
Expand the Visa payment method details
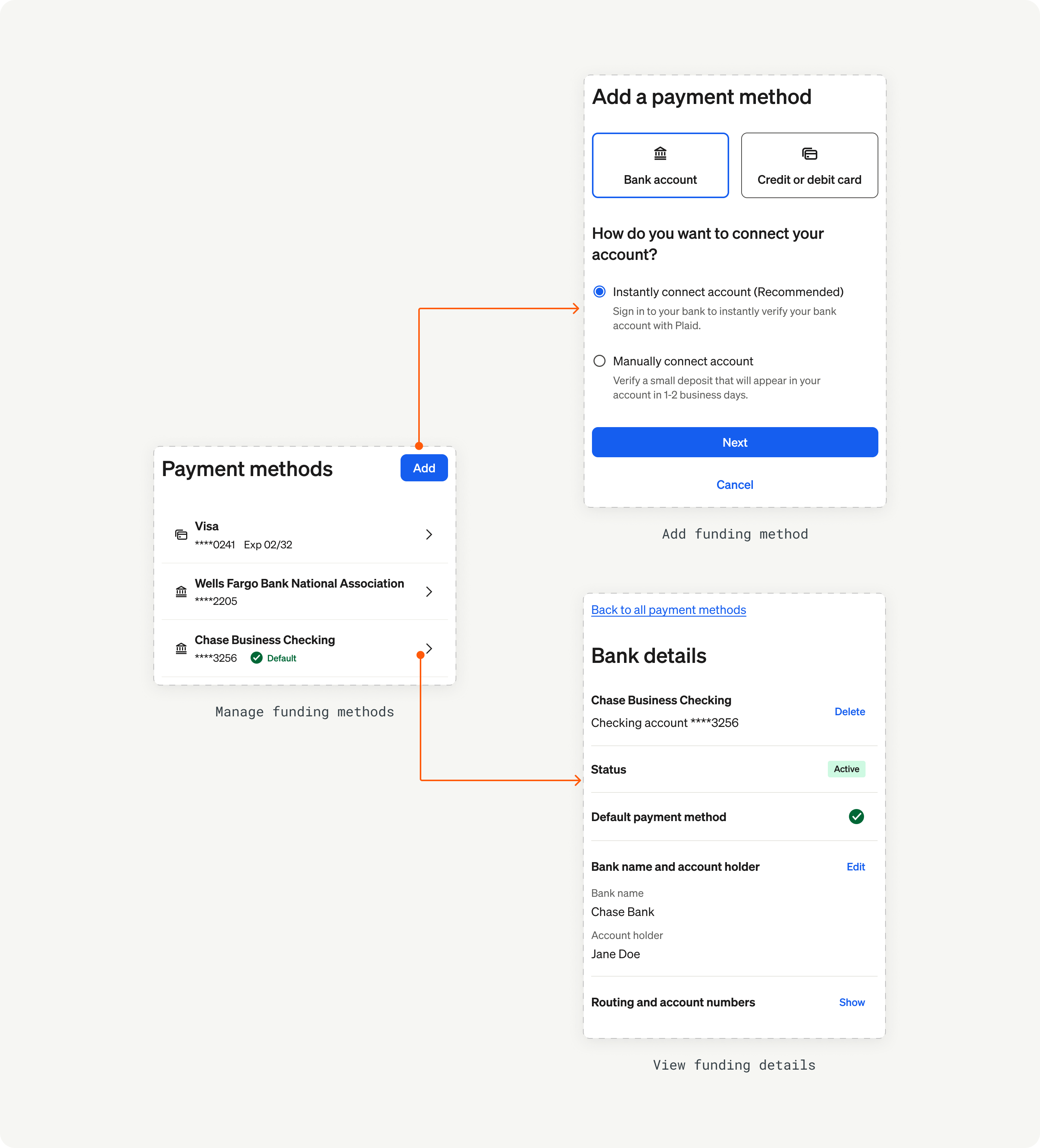coord(429,534)
